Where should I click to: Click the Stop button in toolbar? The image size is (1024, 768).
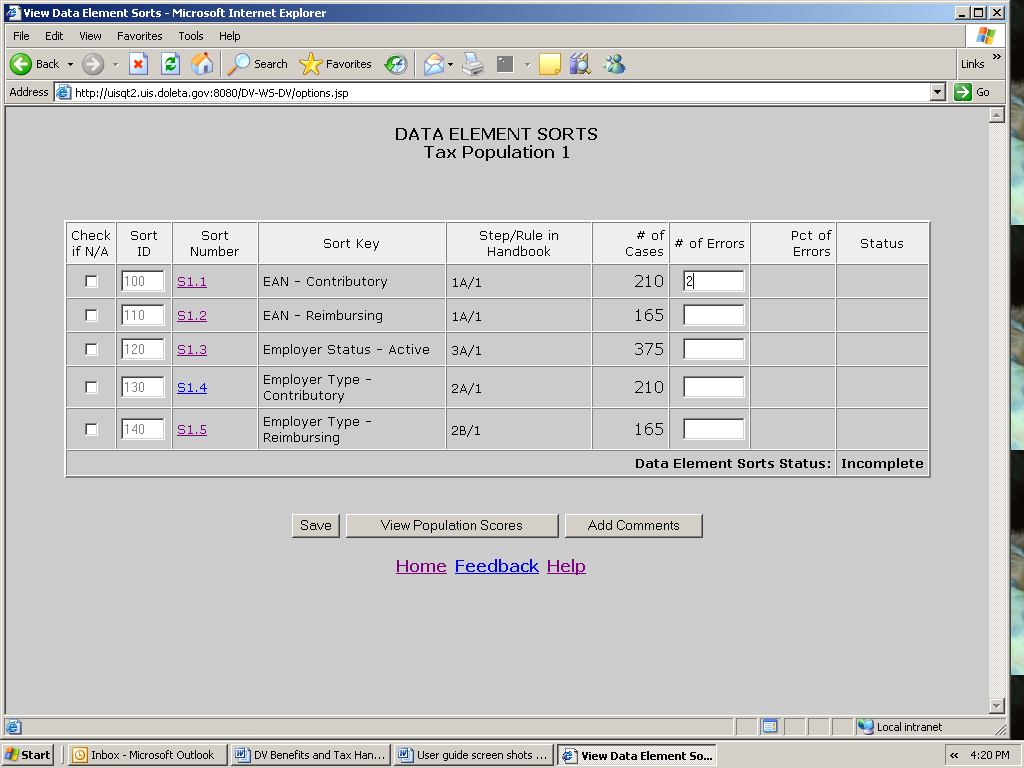(139, 64)
